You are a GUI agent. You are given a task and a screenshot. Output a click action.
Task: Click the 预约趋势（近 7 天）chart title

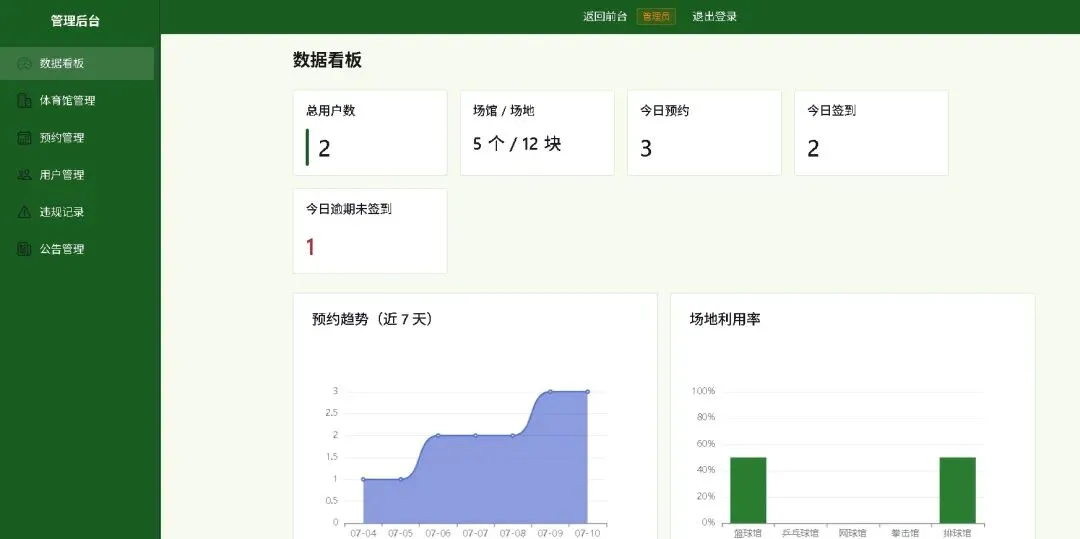point(373,319)
